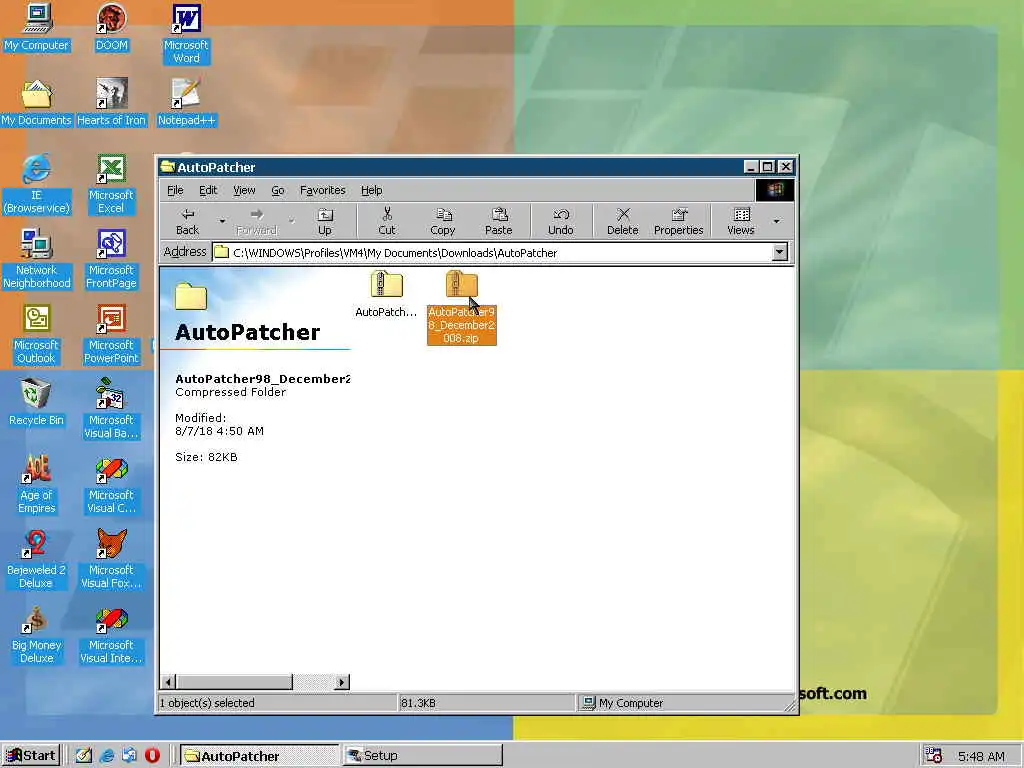
Task: Click the system tray clock
Action: pos(982,756)
